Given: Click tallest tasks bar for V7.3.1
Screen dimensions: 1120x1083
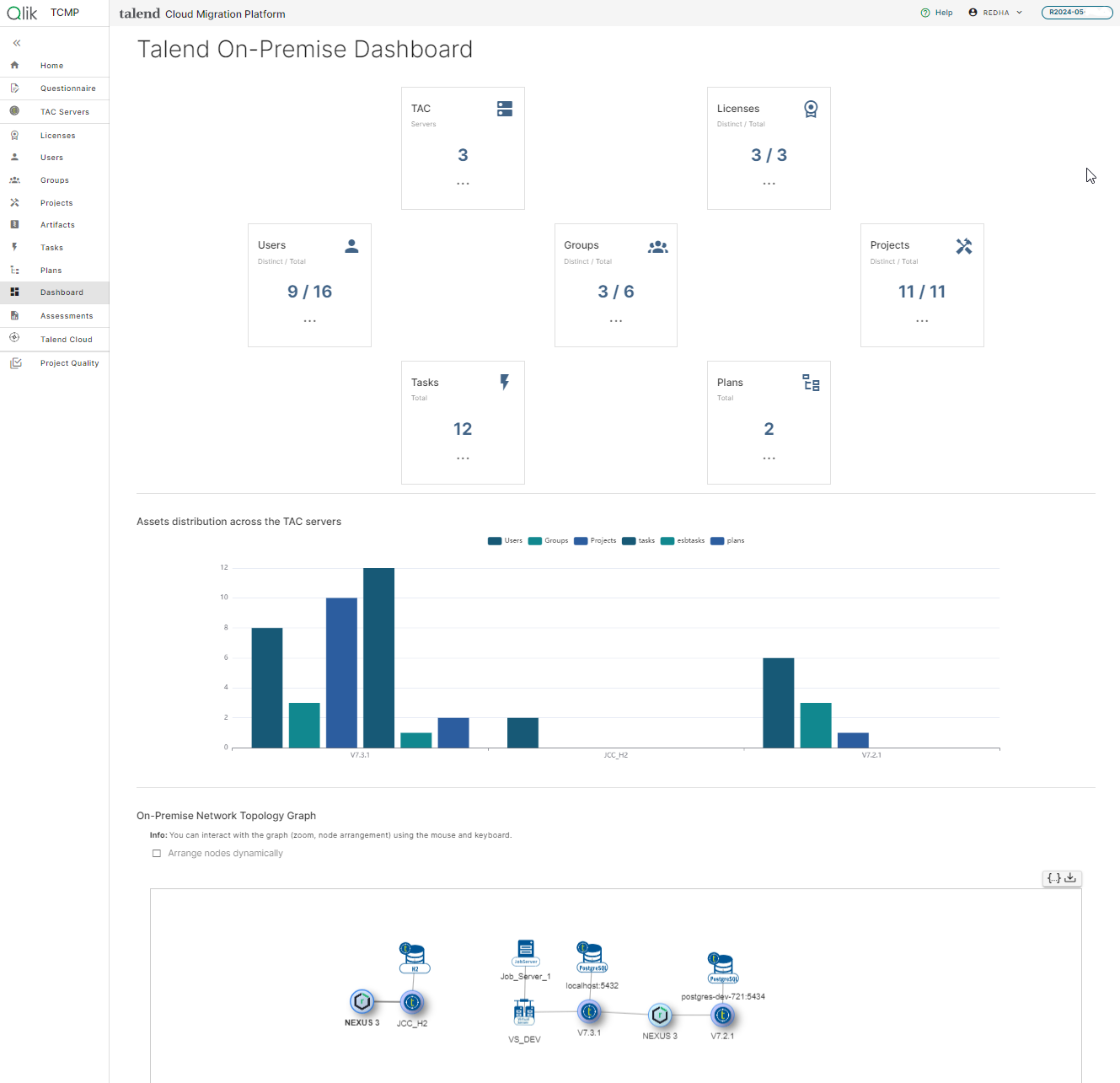Looking at the screenshot, I should [378, 657].
